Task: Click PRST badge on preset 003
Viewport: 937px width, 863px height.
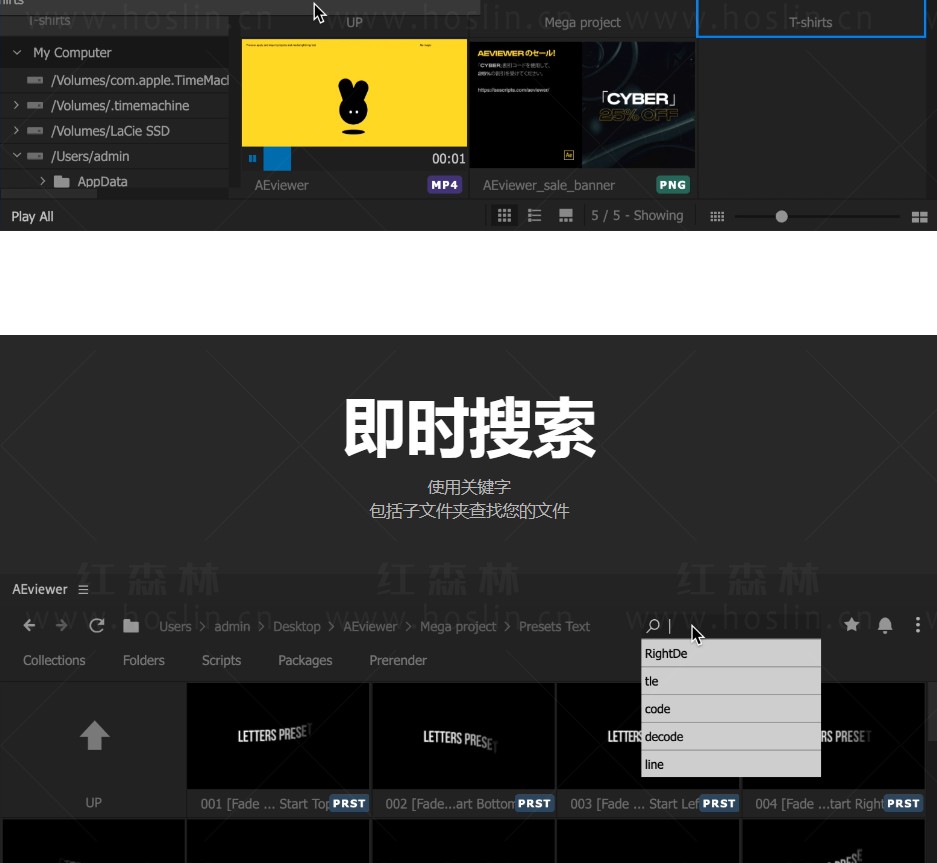Action: tap(719, 804)
